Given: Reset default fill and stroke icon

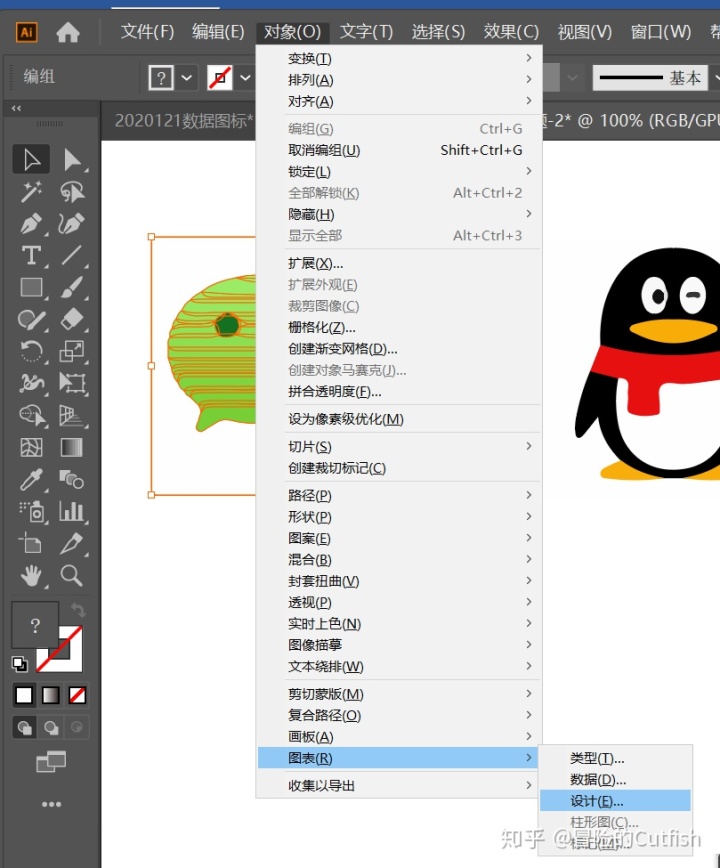Looking at the screenshot, I should (x=20, y=663).
